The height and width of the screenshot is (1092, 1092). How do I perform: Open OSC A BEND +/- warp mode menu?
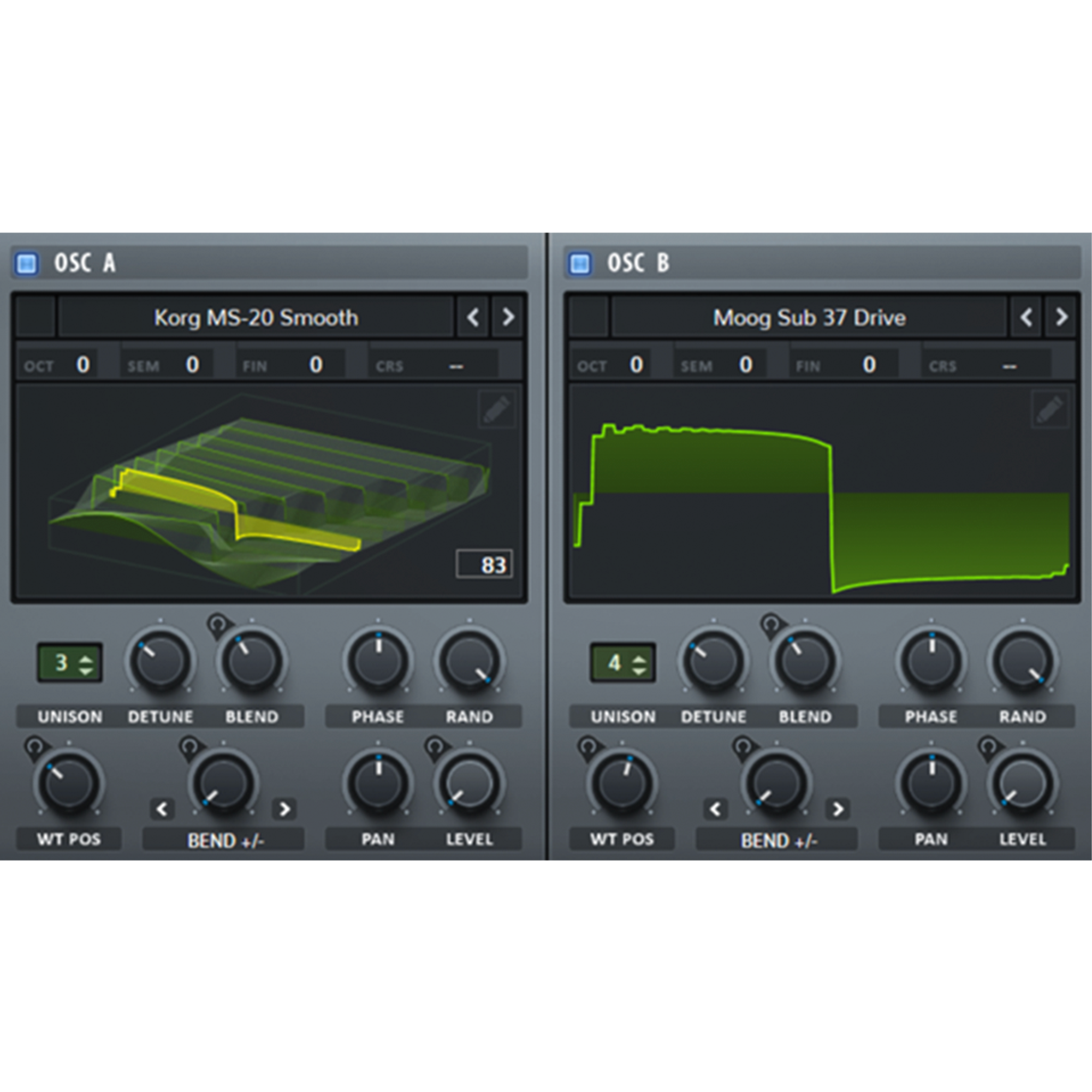(224, 840)
